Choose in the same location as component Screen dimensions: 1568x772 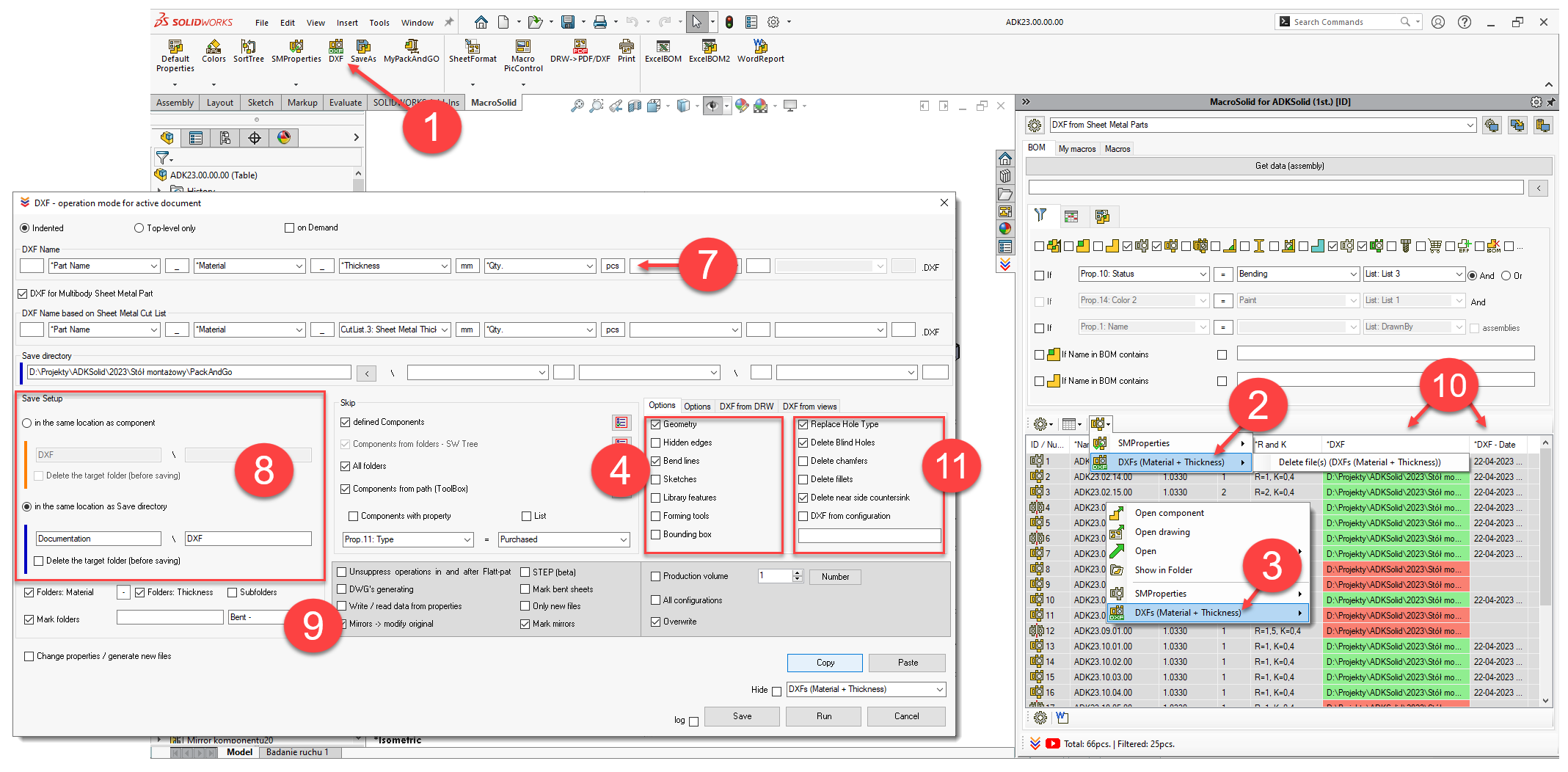pyautogui.click(x=27, y=423)
